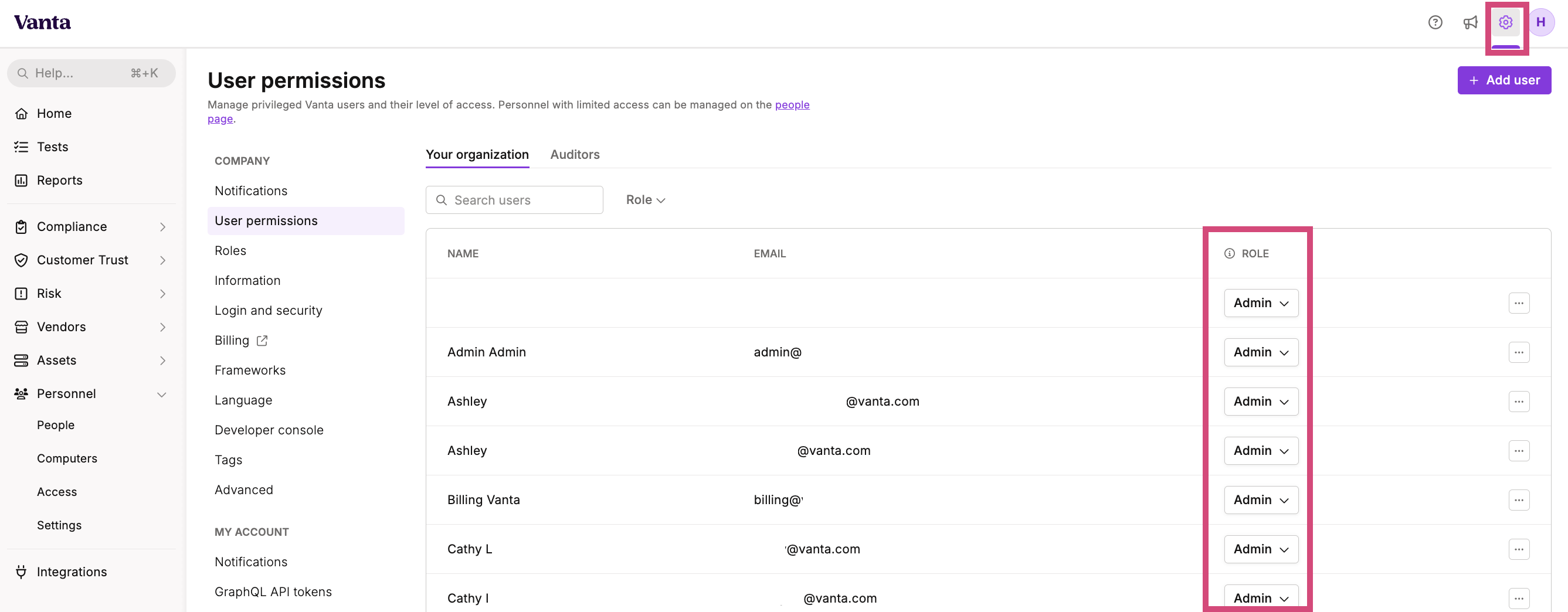Open Frameworks settings page
The image size is (1568, 612).
250,370
